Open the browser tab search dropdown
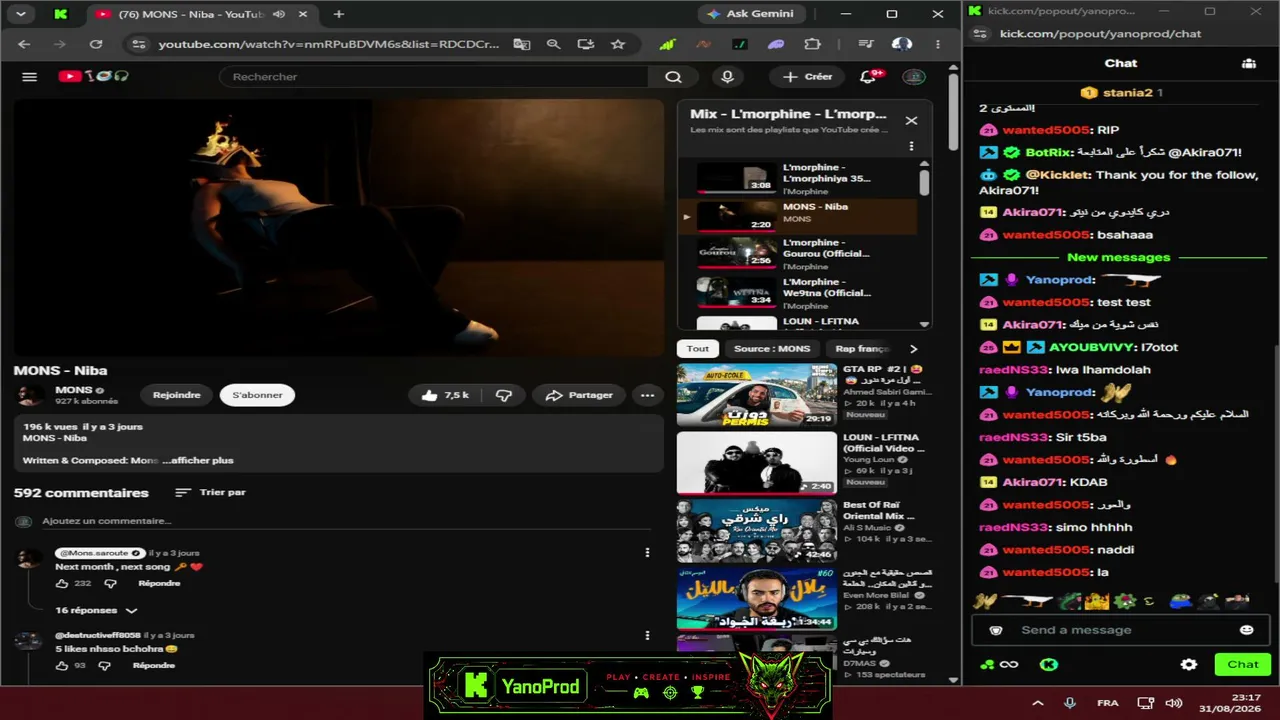Viewport: 1280px width, 720px height. (x=20, y=14)
